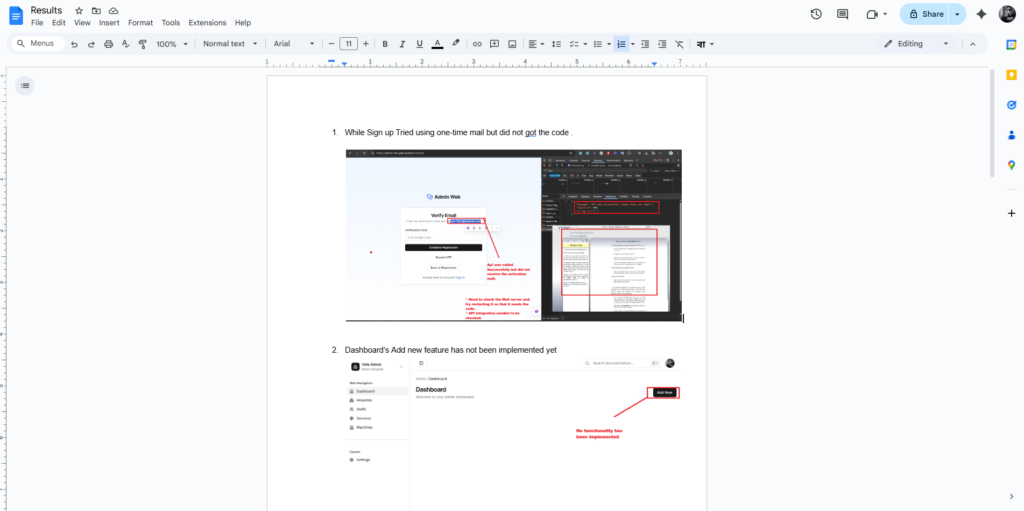Open Google Maps side panel
This screenshot has height=511, width=1024.
pyautogui.click(x=1012, y=165)
